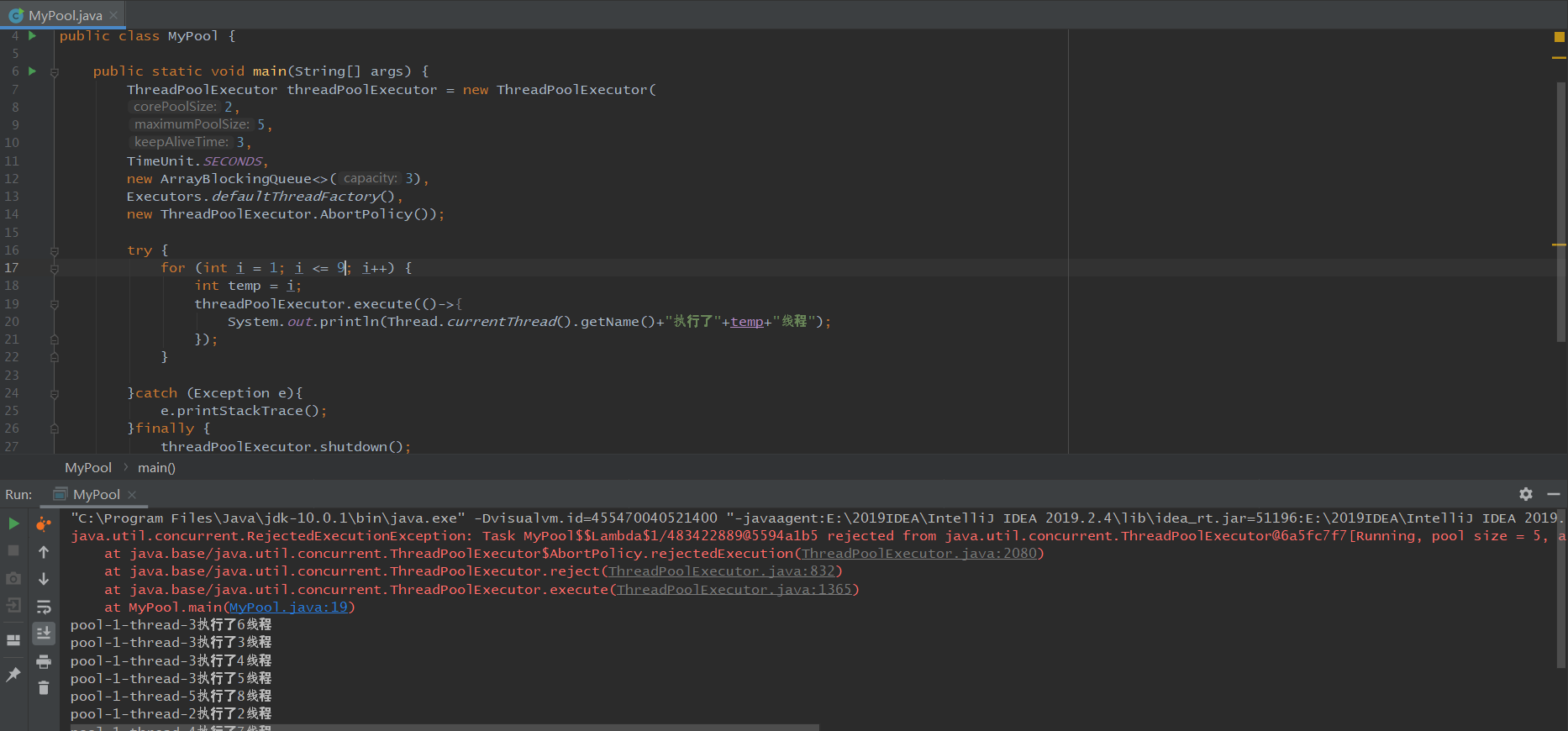Viewport: 1568px width, 731px height.
Task: Click threadPoolExecutor.shutdown() statement
Action: [286, 447]
